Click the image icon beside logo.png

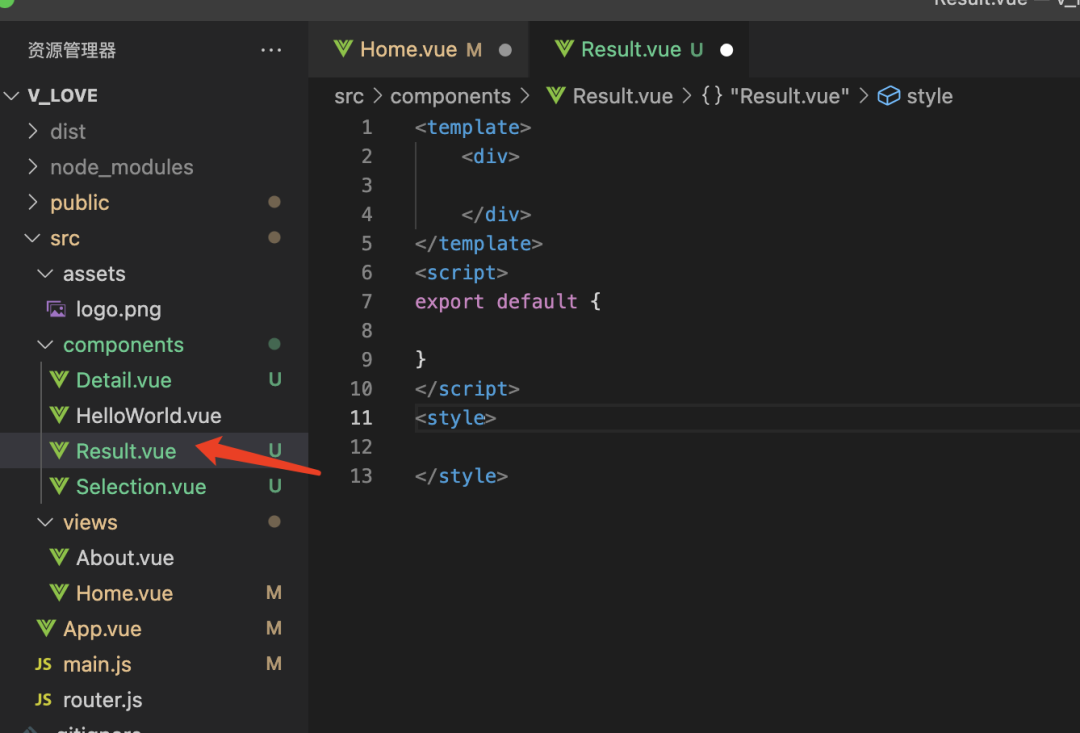pos(56,309)
